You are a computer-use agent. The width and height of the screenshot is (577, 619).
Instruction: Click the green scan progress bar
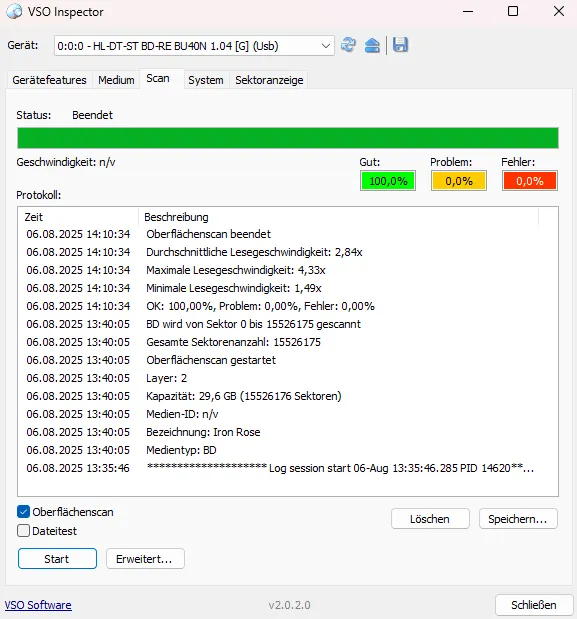tap(288, 138)
